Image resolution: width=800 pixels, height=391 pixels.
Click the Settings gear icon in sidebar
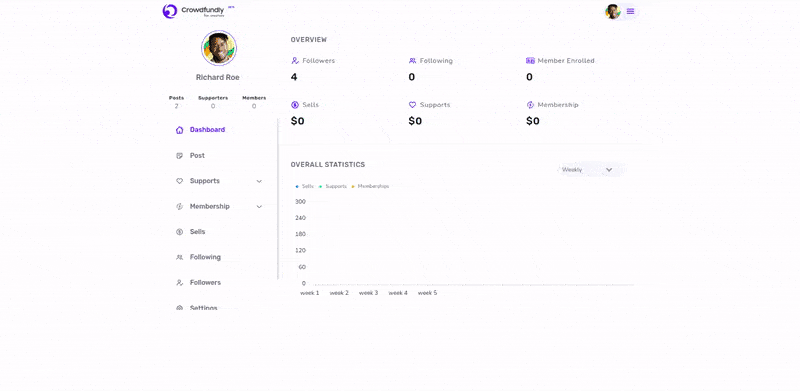coord(179,308)
